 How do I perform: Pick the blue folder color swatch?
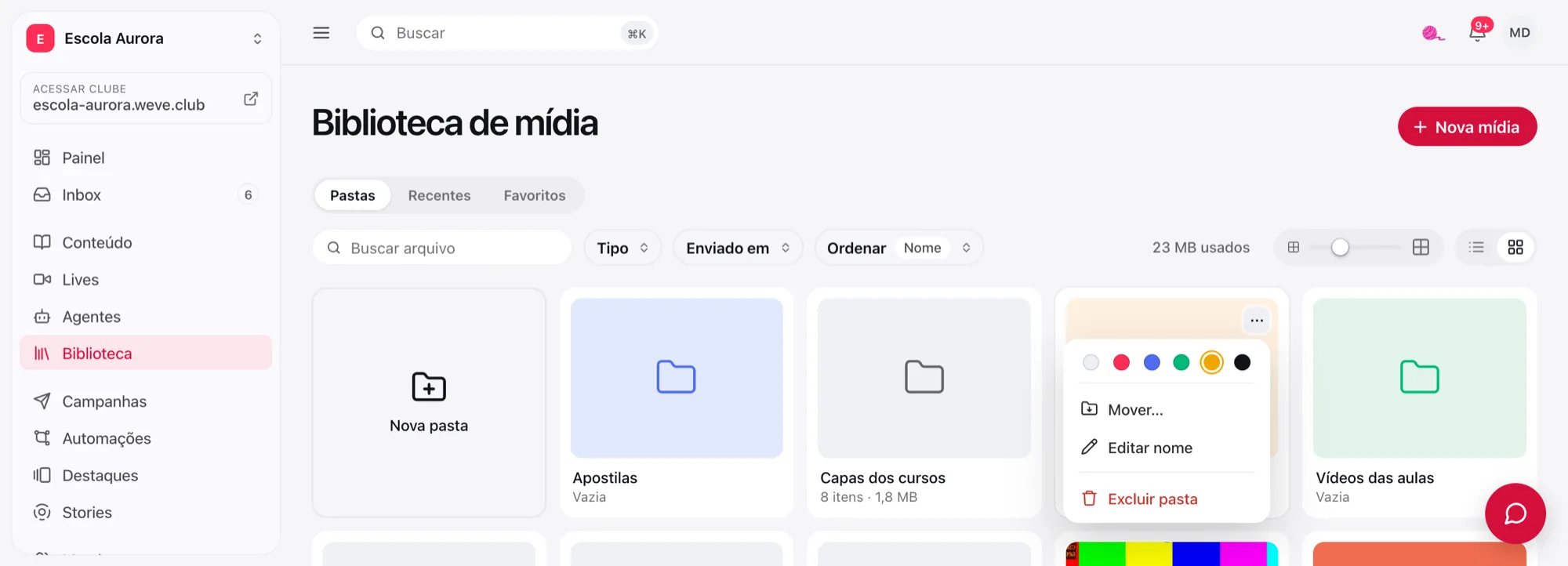(1152, 362)
